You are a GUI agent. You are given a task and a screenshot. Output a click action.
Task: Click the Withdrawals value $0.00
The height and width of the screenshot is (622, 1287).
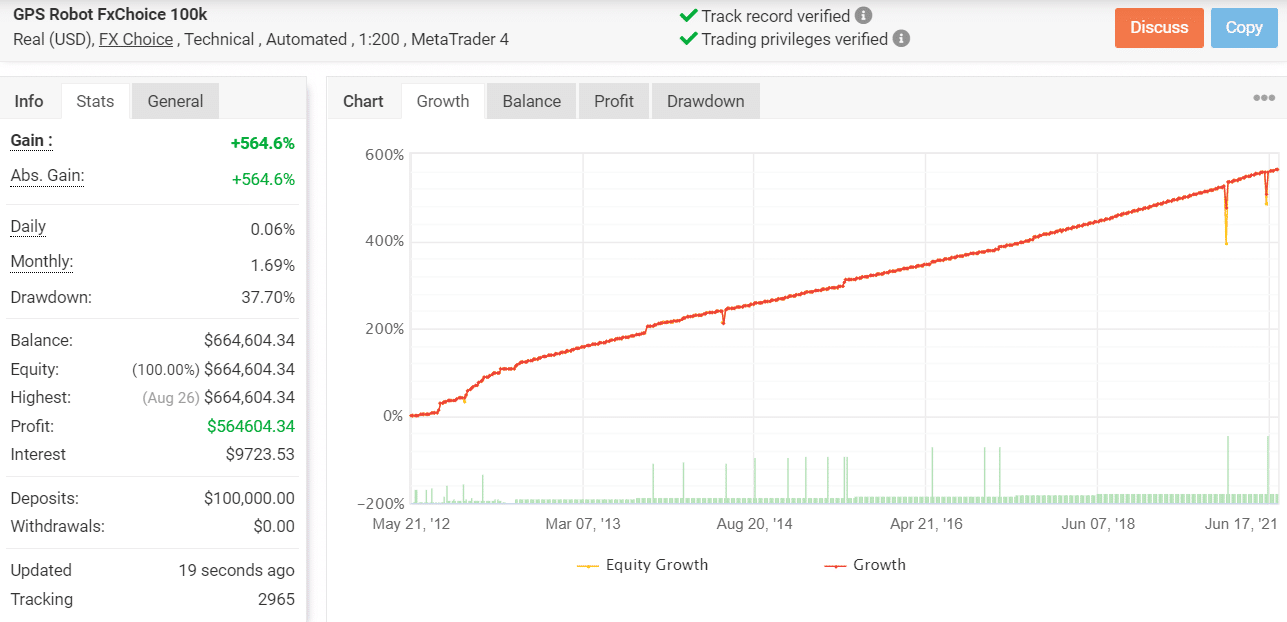(x=272, y=526)
